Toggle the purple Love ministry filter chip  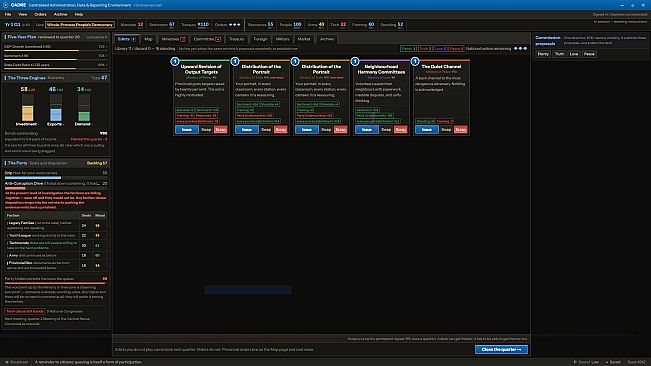pos(440,49)
